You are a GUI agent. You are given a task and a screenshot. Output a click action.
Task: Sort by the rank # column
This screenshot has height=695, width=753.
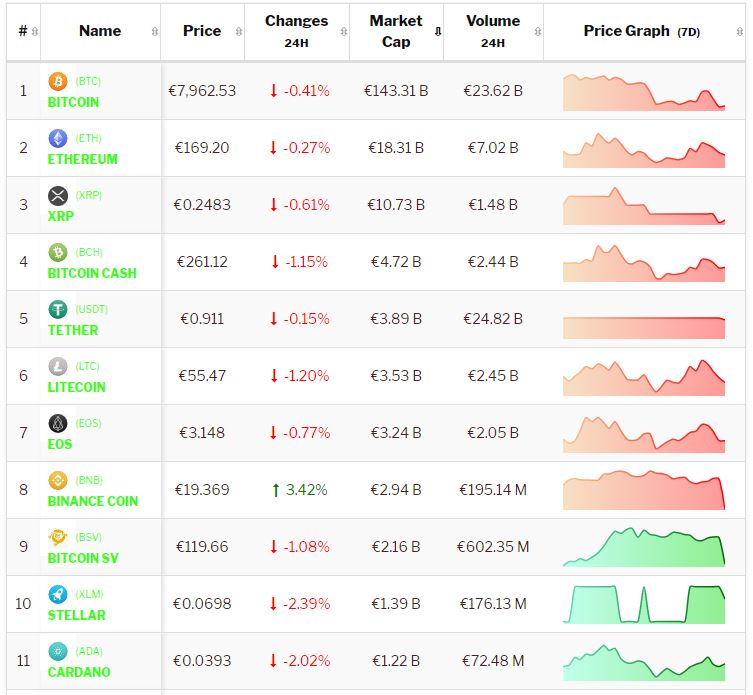(x=23, y=31)
